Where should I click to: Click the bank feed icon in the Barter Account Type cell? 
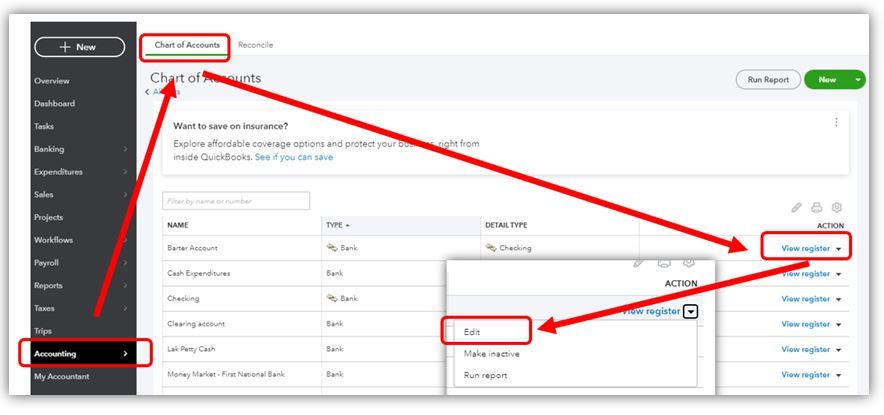coord(332,248)
